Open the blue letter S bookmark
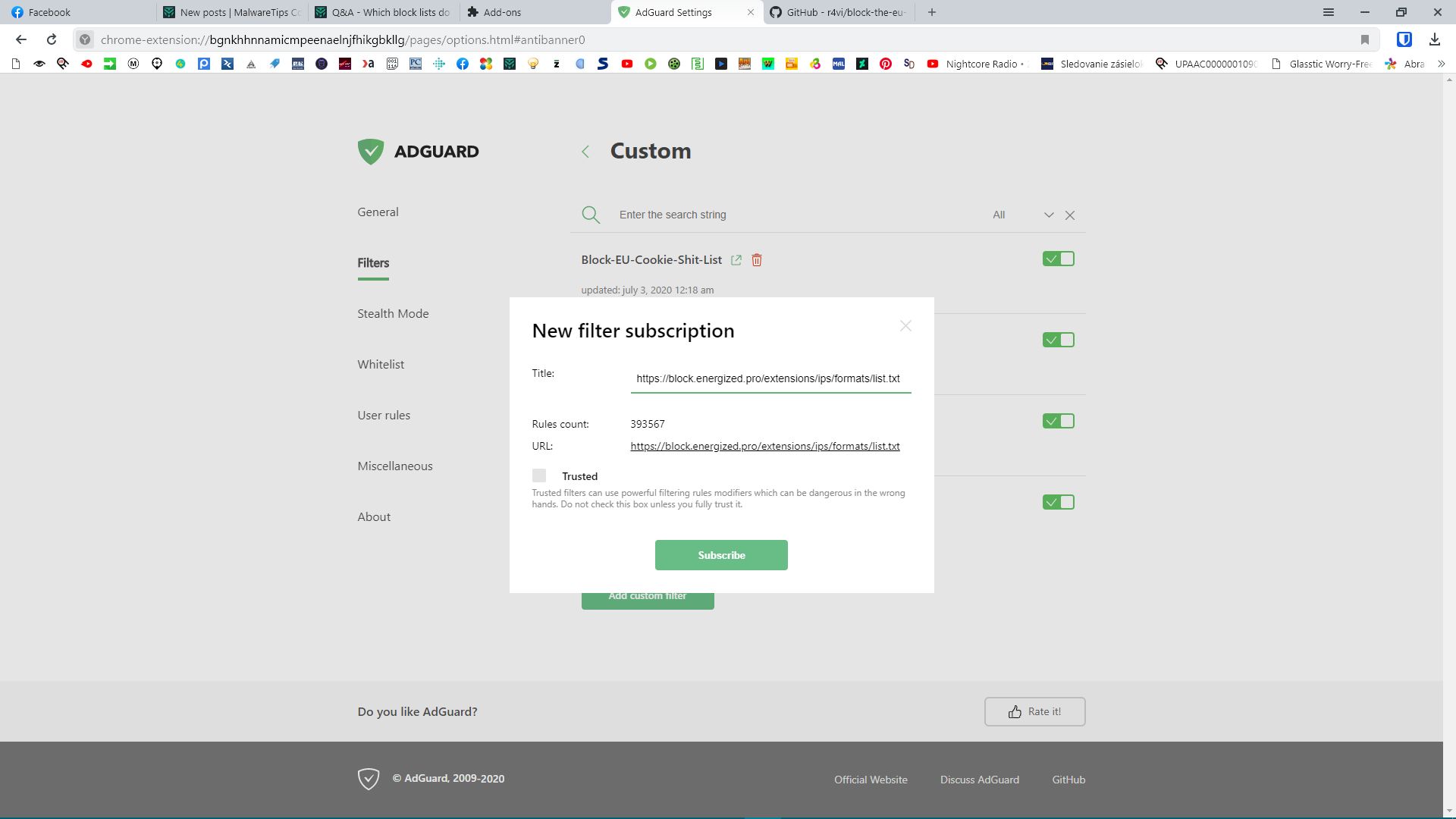Viewport: 1456px width, 819px height. point(604,64)
